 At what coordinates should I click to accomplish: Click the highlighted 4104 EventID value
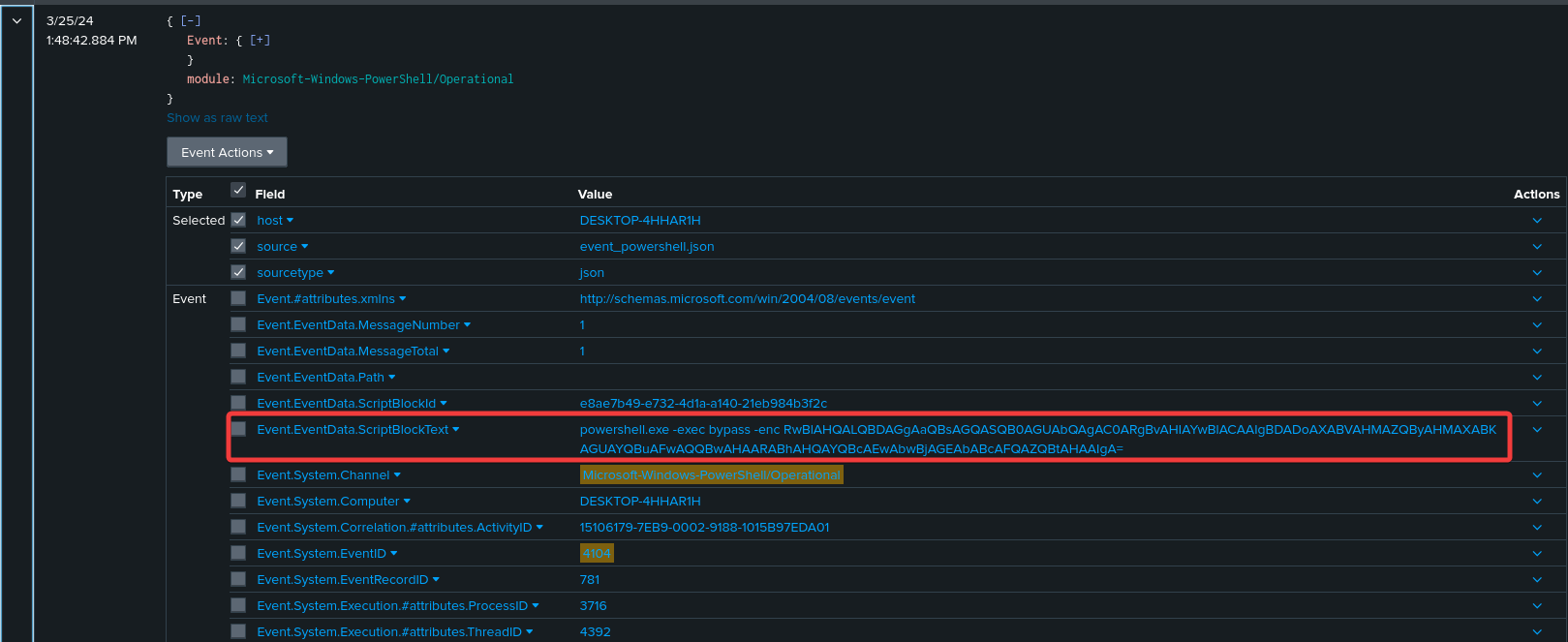pyautogui.click(x=597, y=554)
